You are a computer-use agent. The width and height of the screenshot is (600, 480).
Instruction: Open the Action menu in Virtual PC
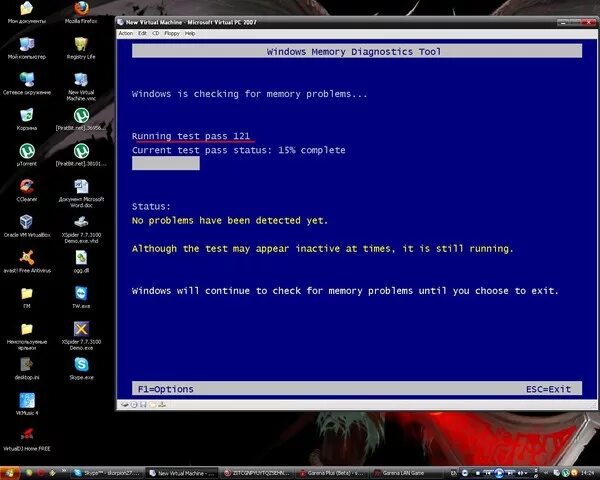click(126, 34)
